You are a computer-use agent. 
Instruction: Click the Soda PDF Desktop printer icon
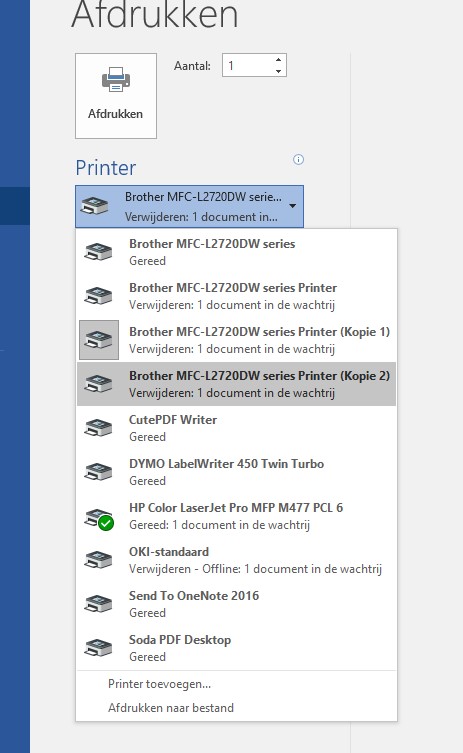[98, 648]
